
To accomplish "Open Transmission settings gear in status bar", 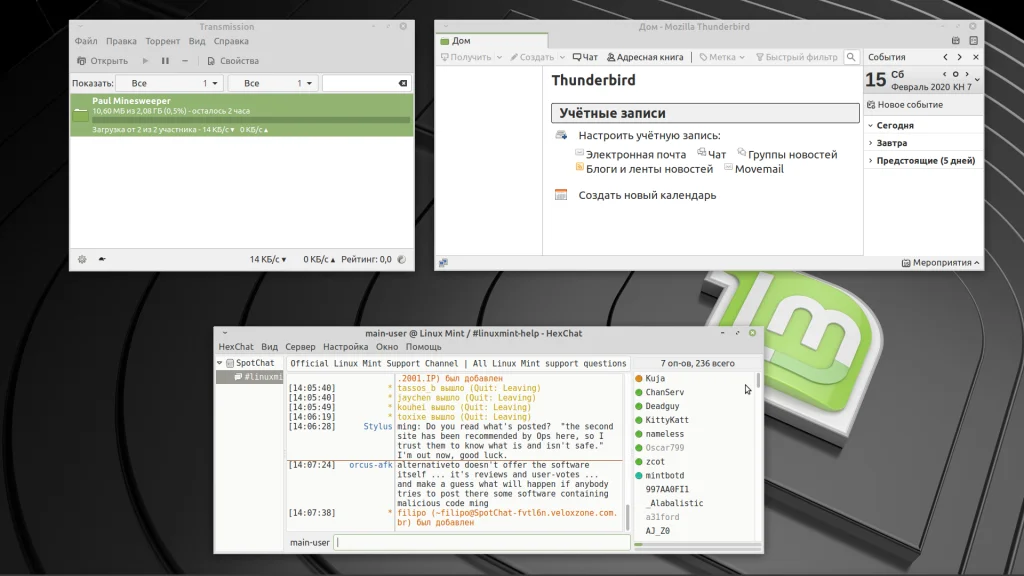I will 82,259.
